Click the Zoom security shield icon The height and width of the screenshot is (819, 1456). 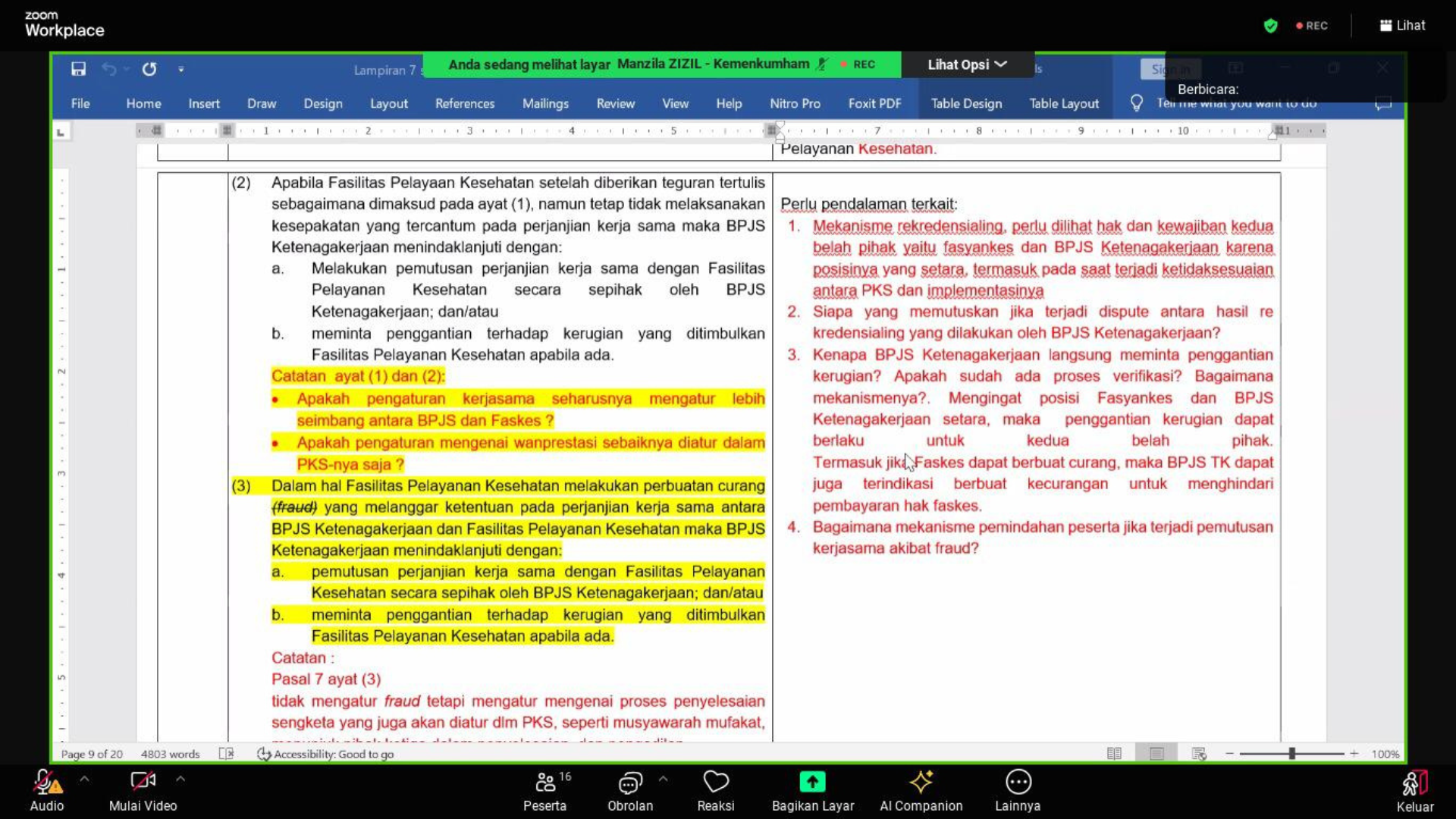point(1271,26)
